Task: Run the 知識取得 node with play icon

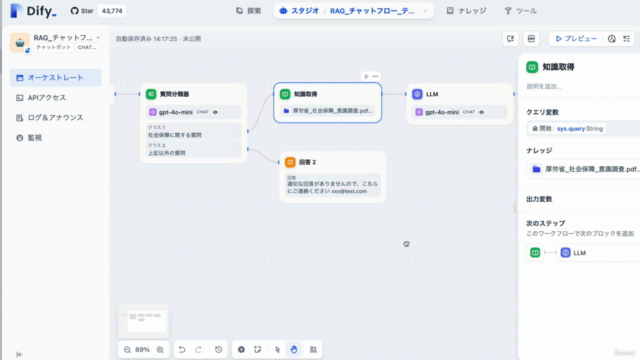Action: pyautogui.click(x=366, y=76)
